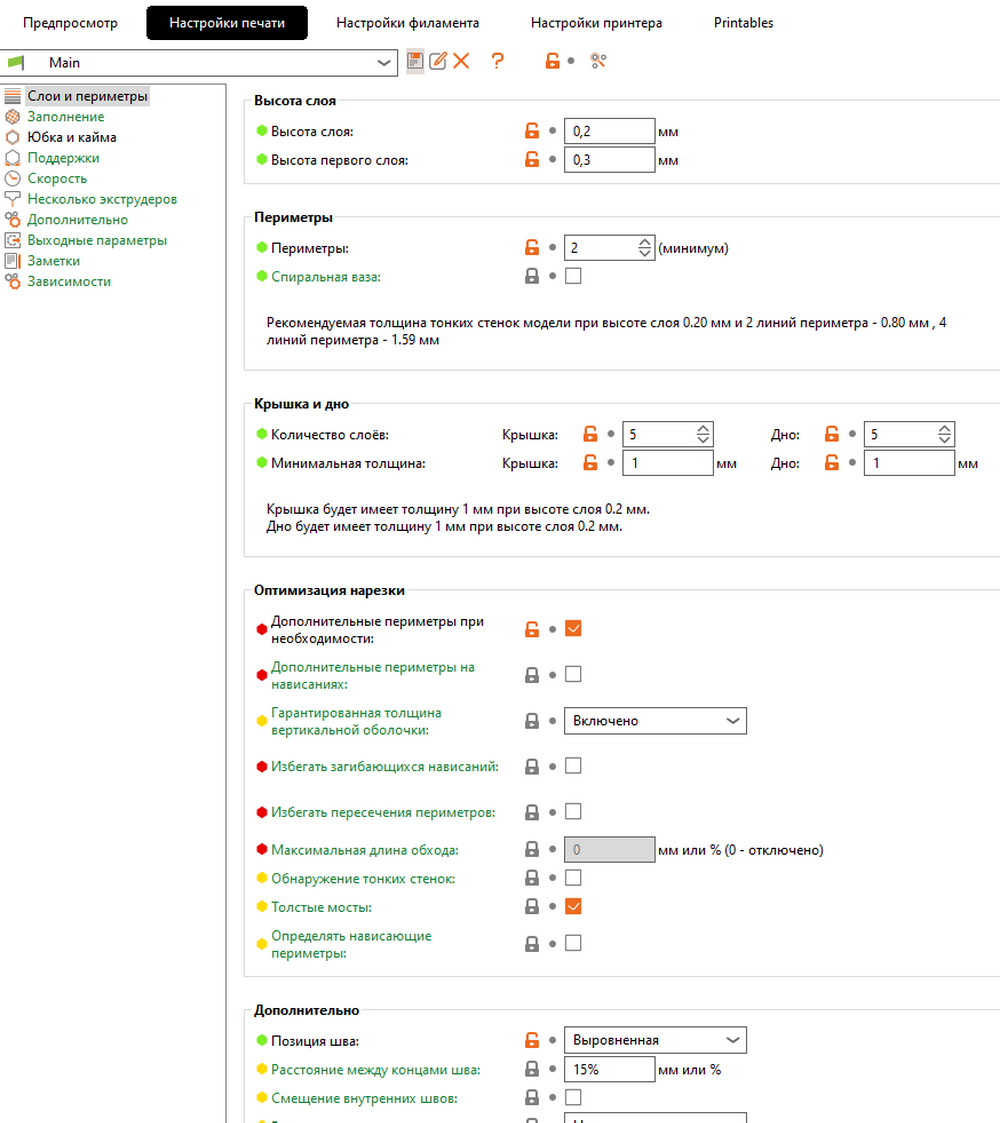Image resolution: width=1000 pixels, height=1123 pixels.
Task: Go to the Поддержки settings page
Action: (63, 158)
